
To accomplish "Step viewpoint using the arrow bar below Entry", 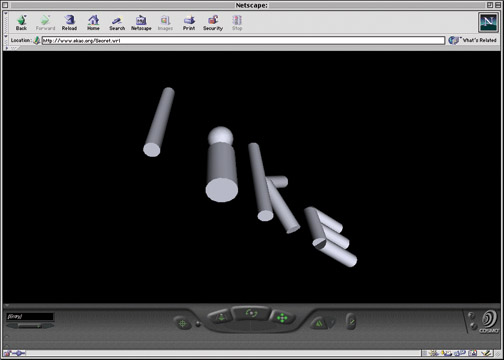I will tap(30, 326).
